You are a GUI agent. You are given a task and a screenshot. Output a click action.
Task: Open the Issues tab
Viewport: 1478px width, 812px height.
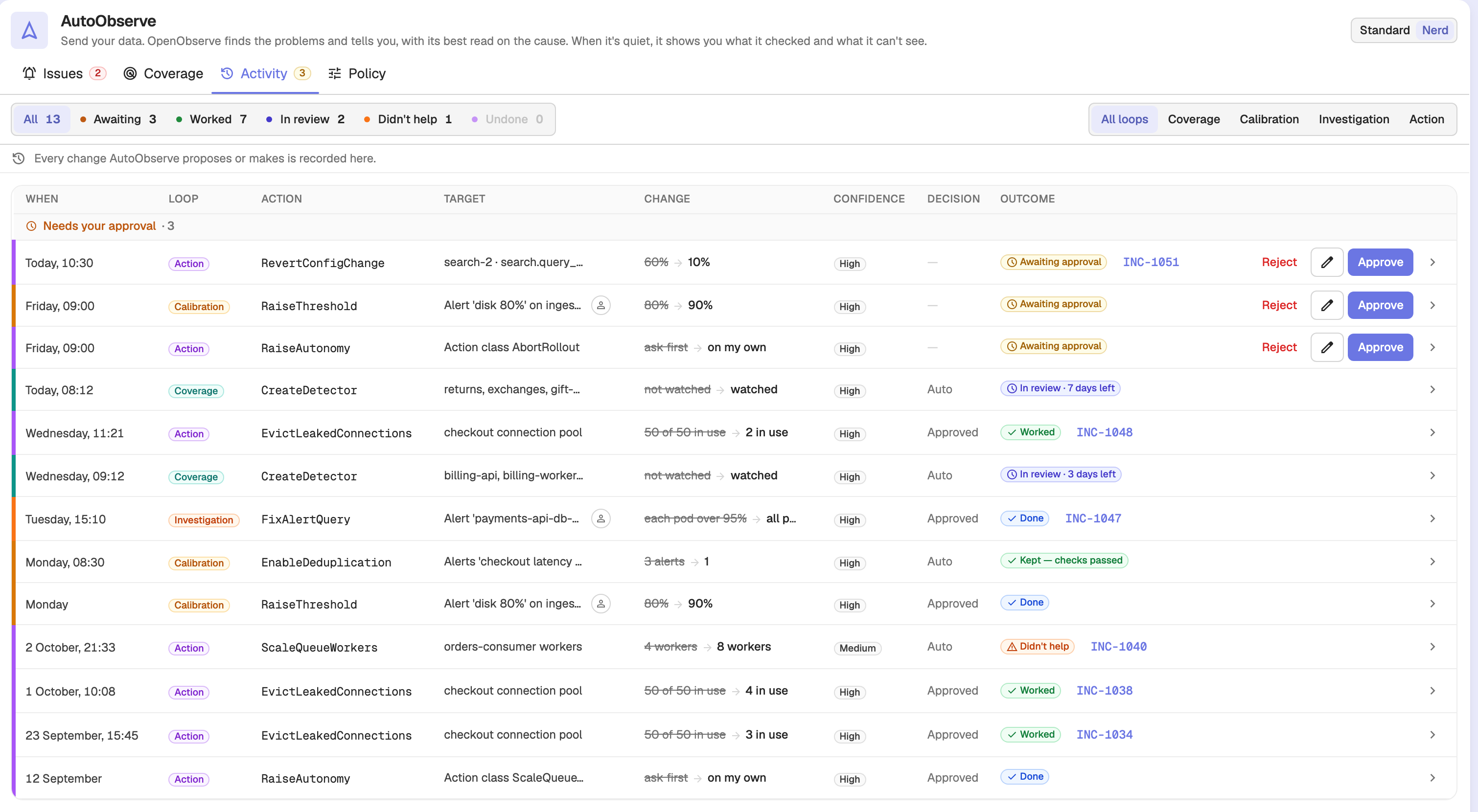[x=64, y=73]
